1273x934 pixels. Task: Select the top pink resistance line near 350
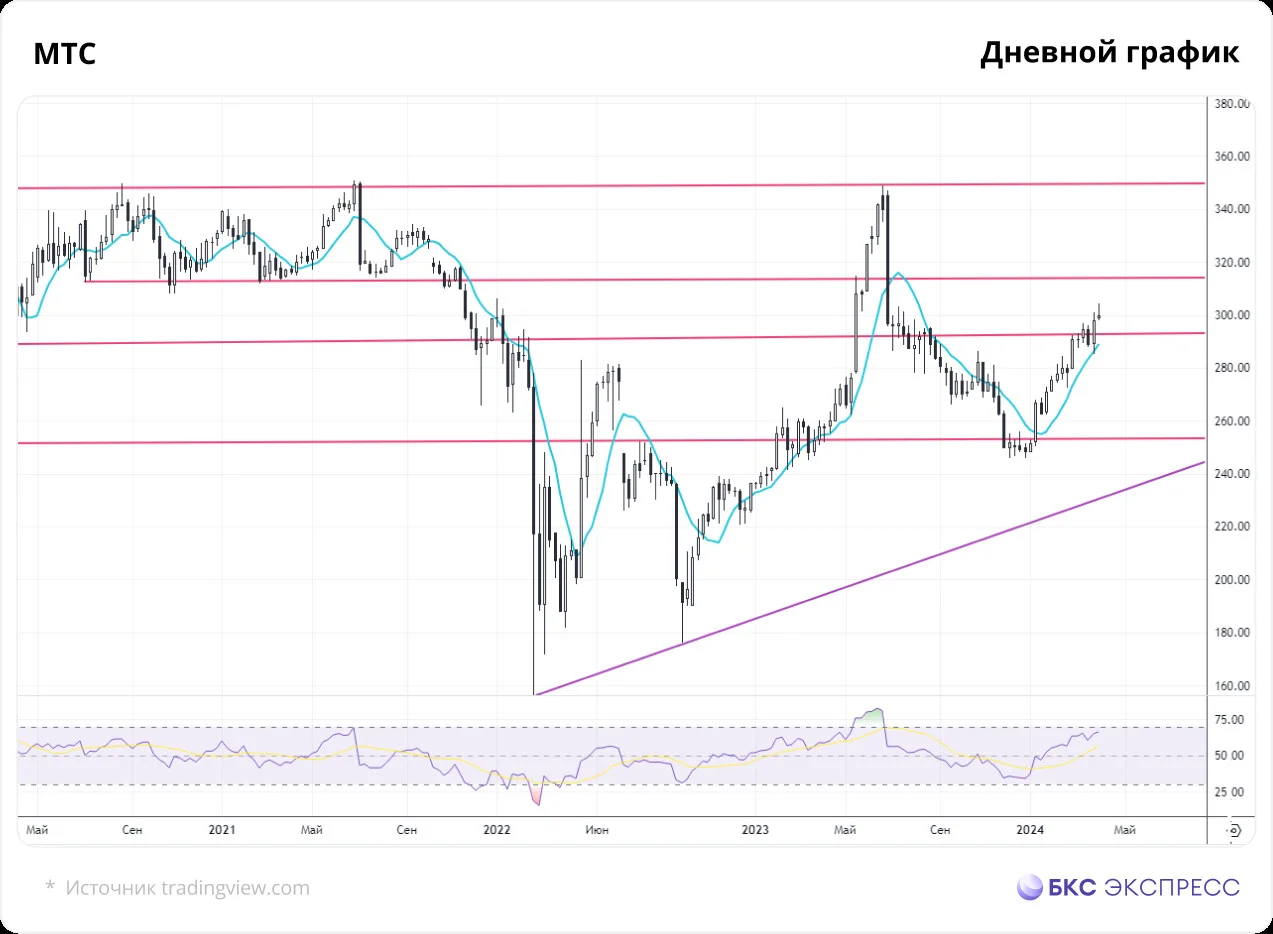[610, 186]
